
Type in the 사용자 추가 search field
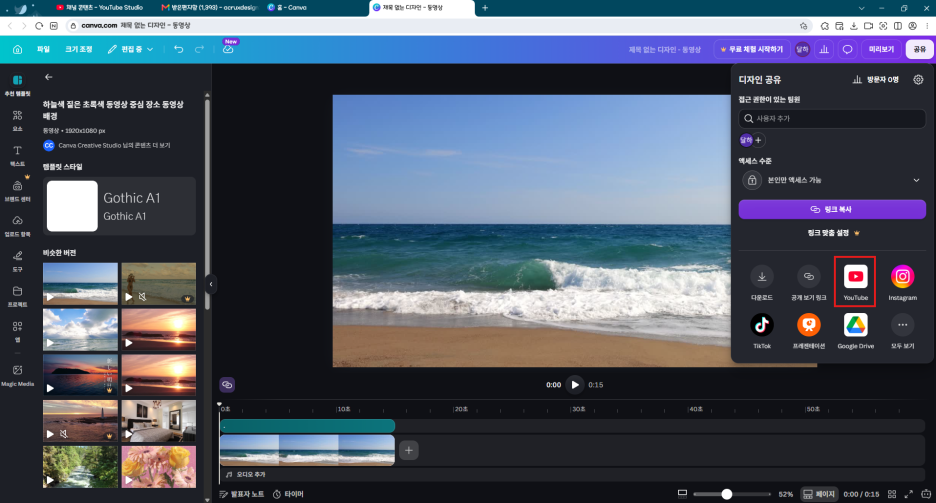832,119
